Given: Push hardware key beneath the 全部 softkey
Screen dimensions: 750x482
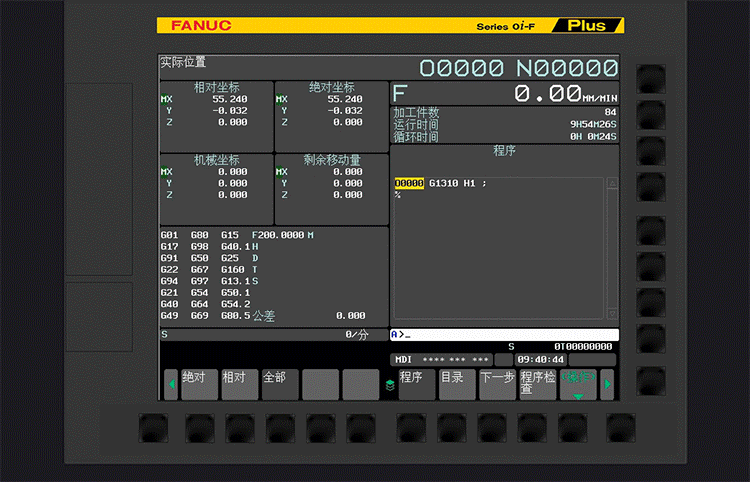Looking at the screenshot, I should tap(280, 428).
